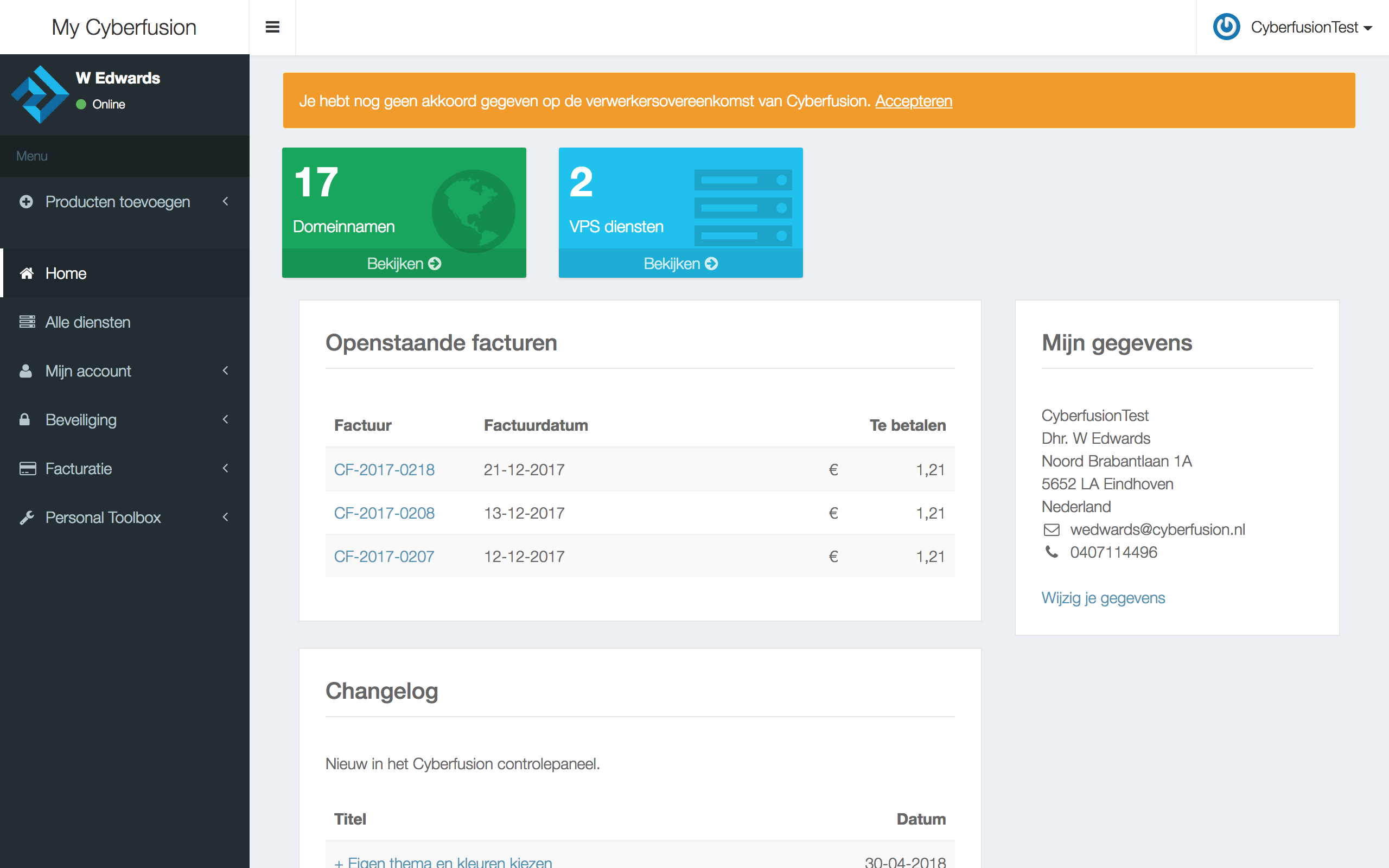Click Accepteren link in orange banner
1389x868 pixels.
click(x=913, y=101)
